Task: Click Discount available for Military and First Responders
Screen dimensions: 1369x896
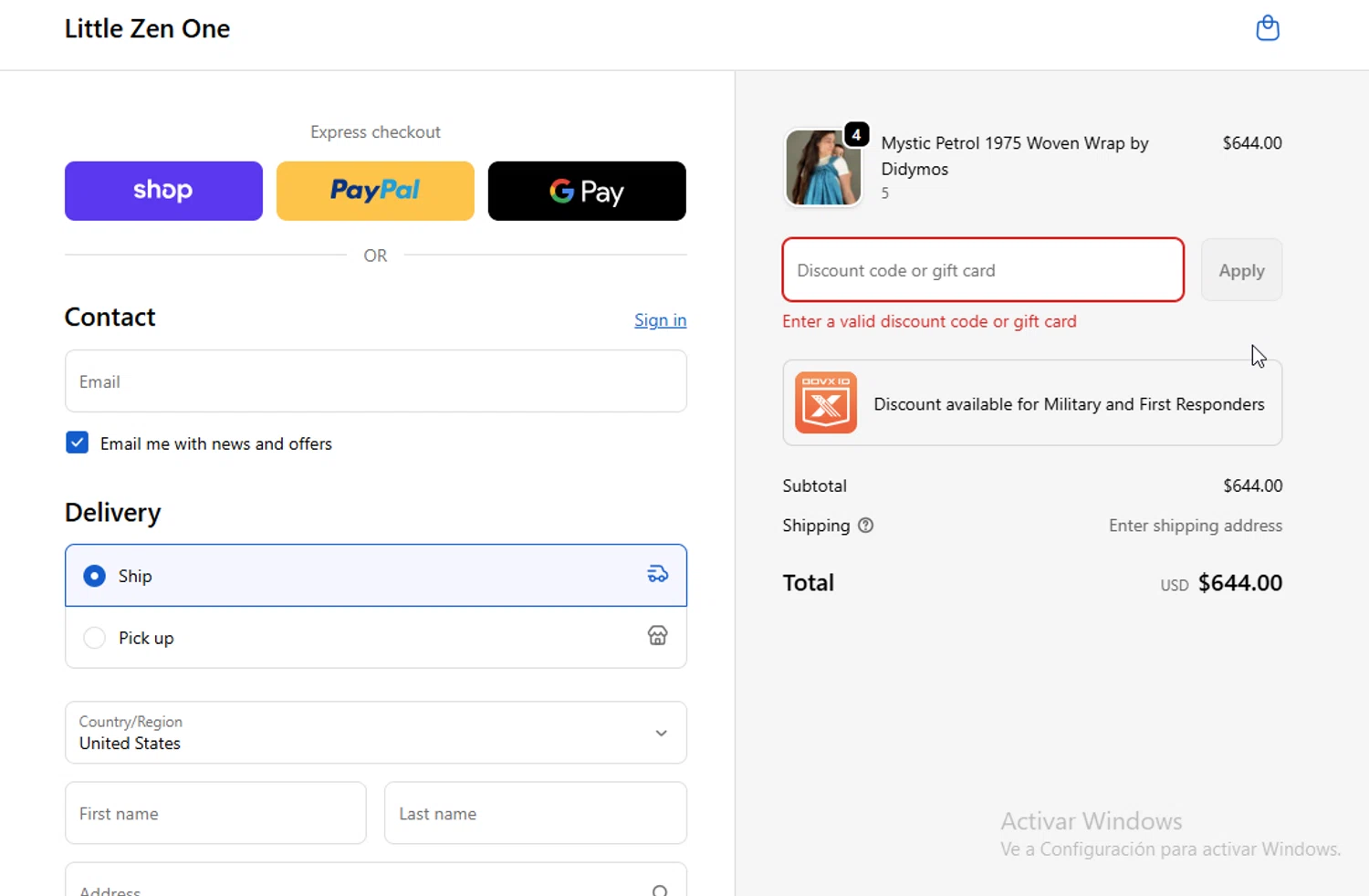Action: tap(1032, 402)
